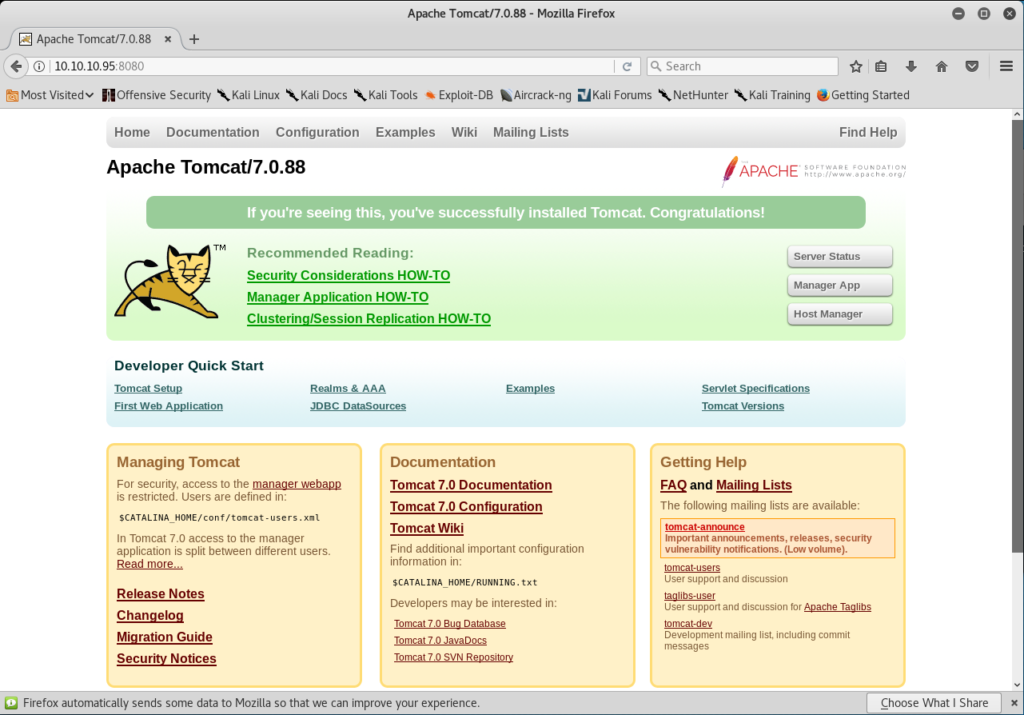The image size is (1024, 715).
Task: Bookmark this page using the star icon
Action: [x=856, y=66]
